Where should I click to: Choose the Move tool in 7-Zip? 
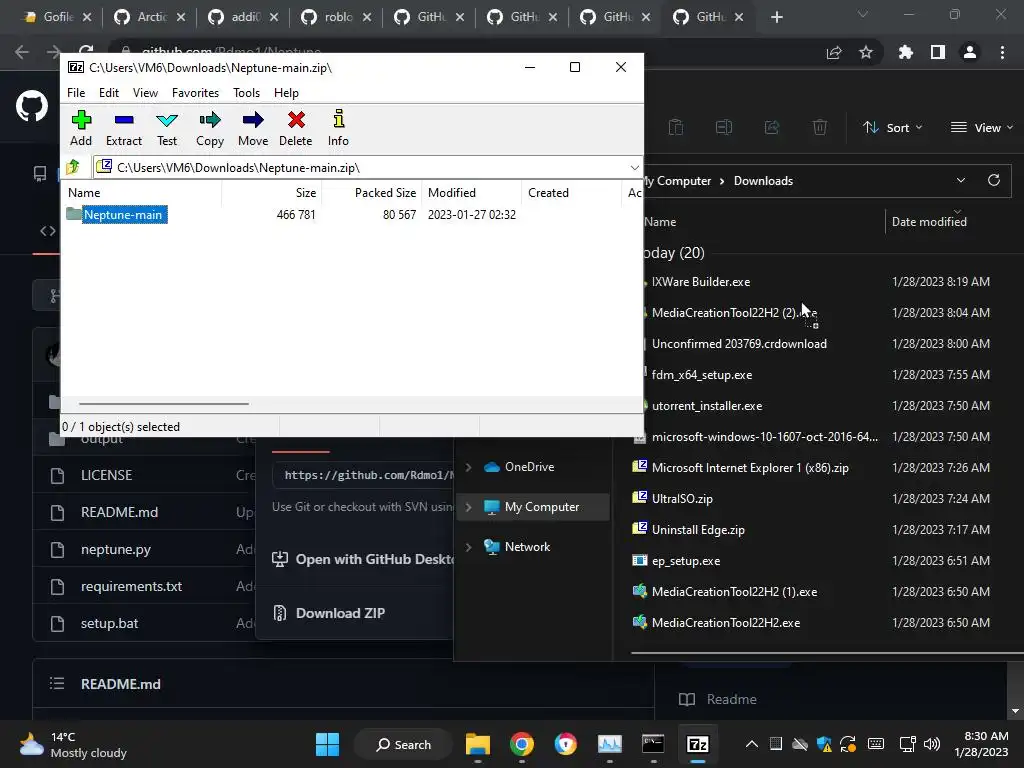click(x=253, y=128)
